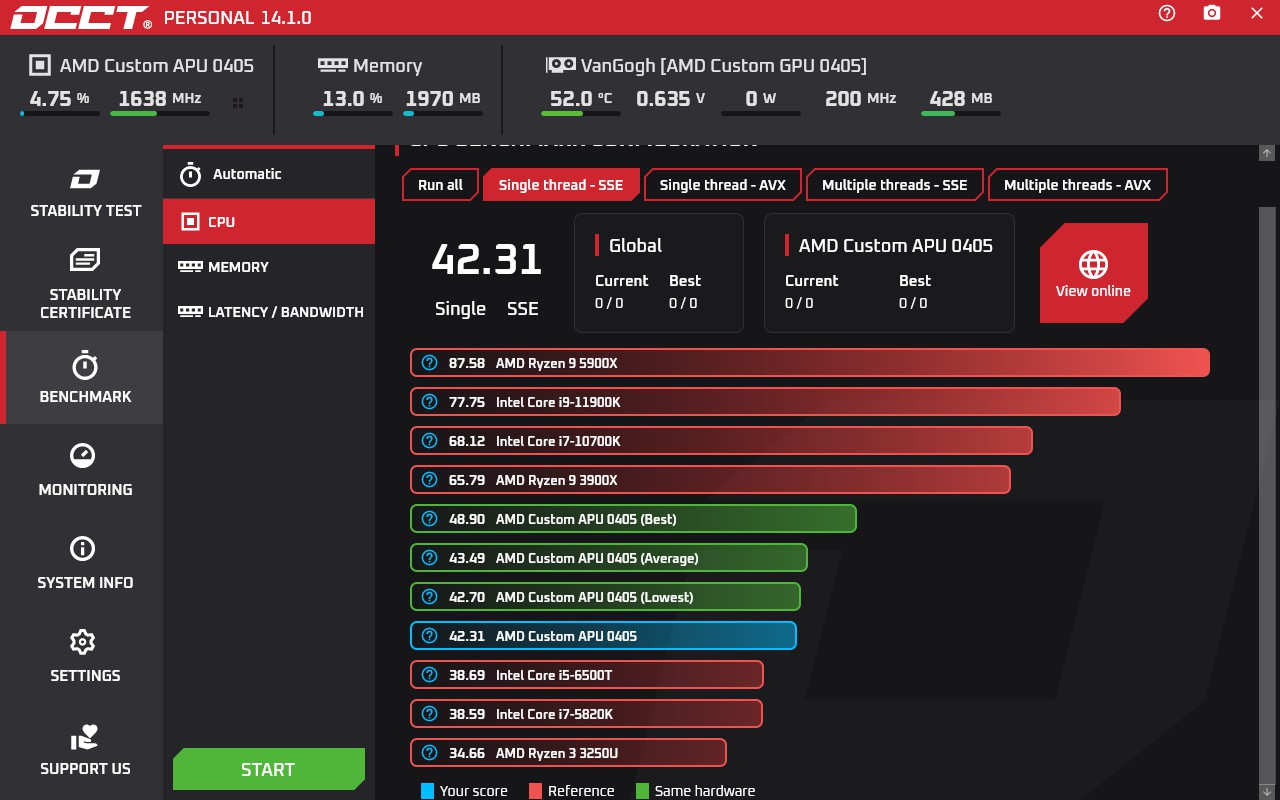Open the Stability Certificate section
This screenshot has width=1280, height=800.
click(85, 284)
